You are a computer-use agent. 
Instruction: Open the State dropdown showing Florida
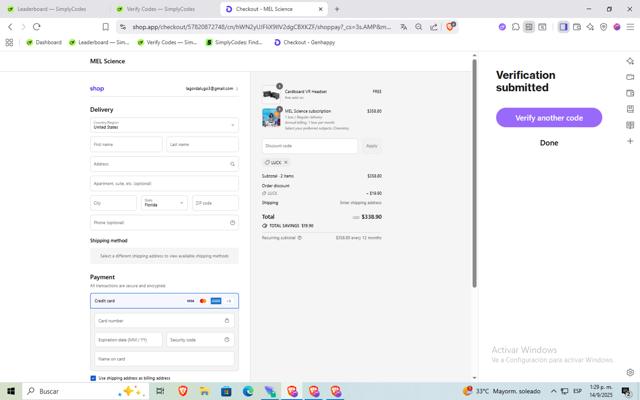pyautogui.click(x=164, y=203)
